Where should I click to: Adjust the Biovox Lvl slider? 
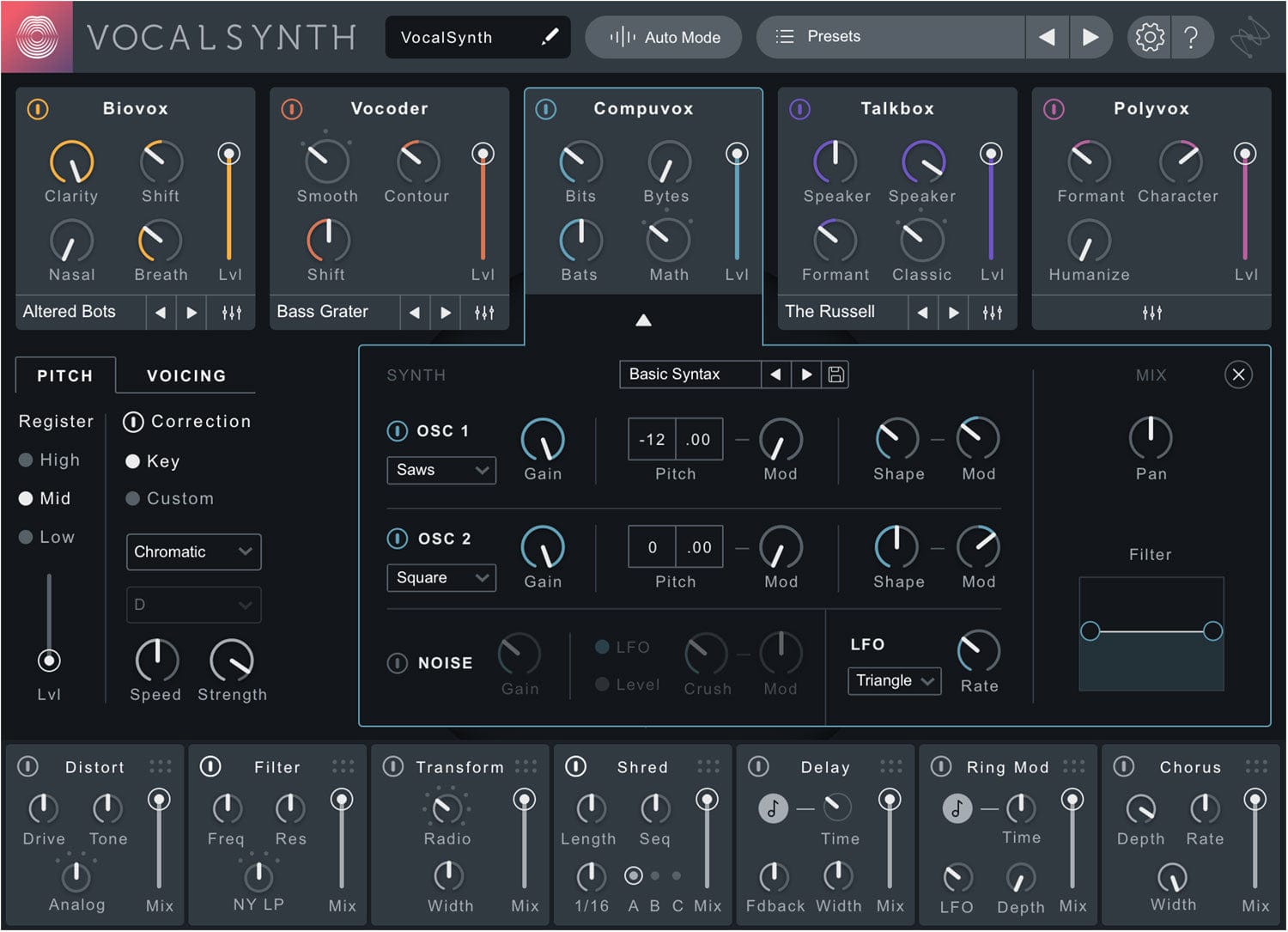pos(228,202)
